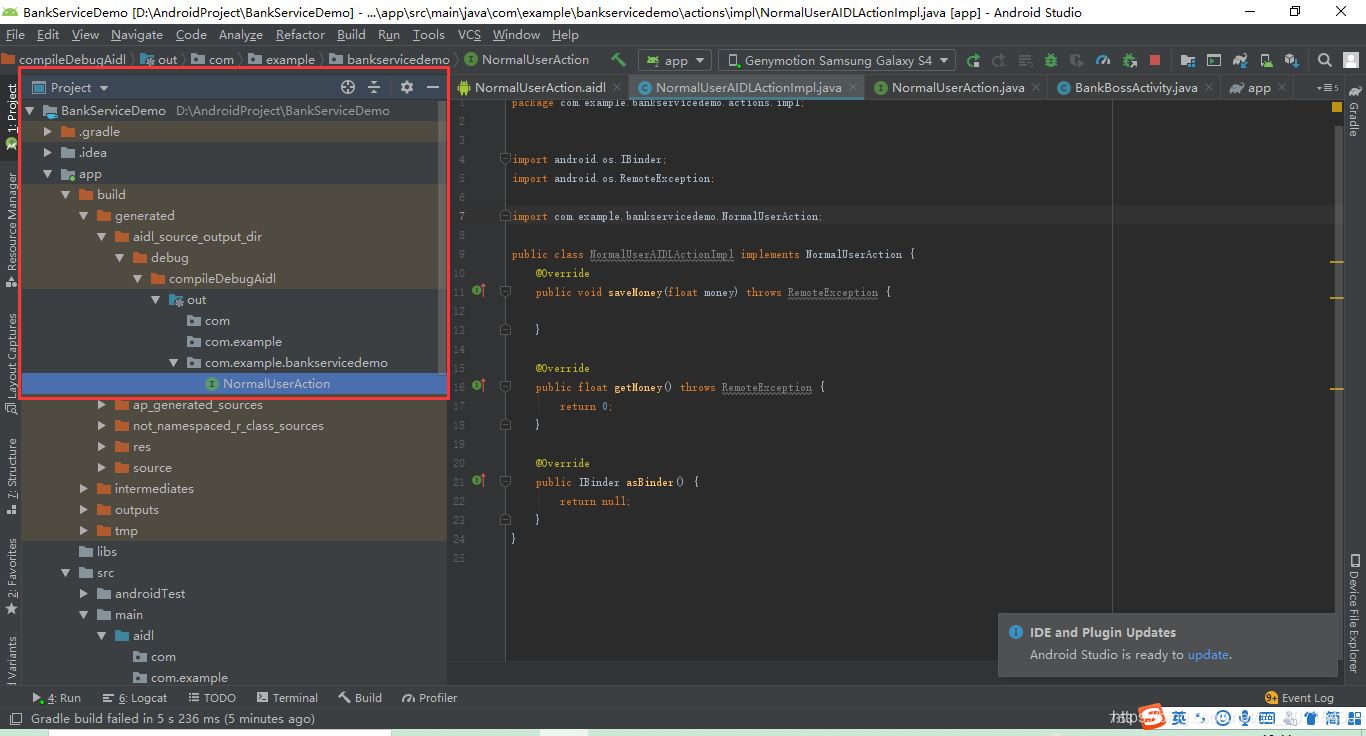This screenshot has width=1366, height=736.
Task: Click the green Debug bug icon
Action: click(x=1051, y=60)
